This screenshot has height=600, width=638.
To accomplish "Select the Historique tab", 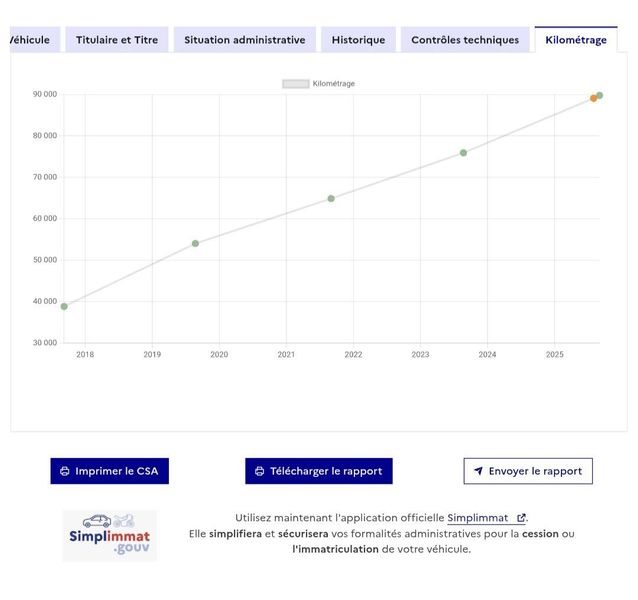I will click(358, 40).
